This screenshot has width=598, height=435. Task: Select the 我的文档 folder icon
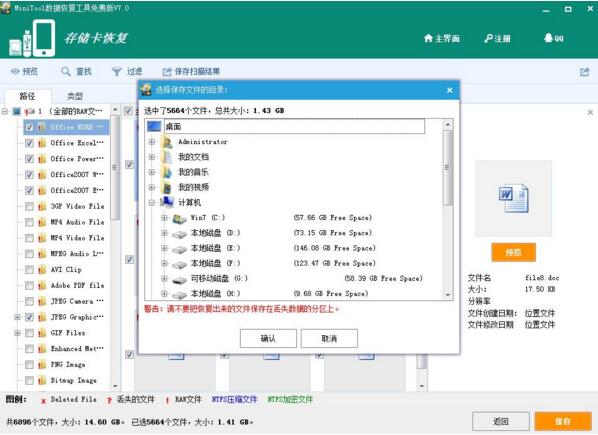click(167, 157)
